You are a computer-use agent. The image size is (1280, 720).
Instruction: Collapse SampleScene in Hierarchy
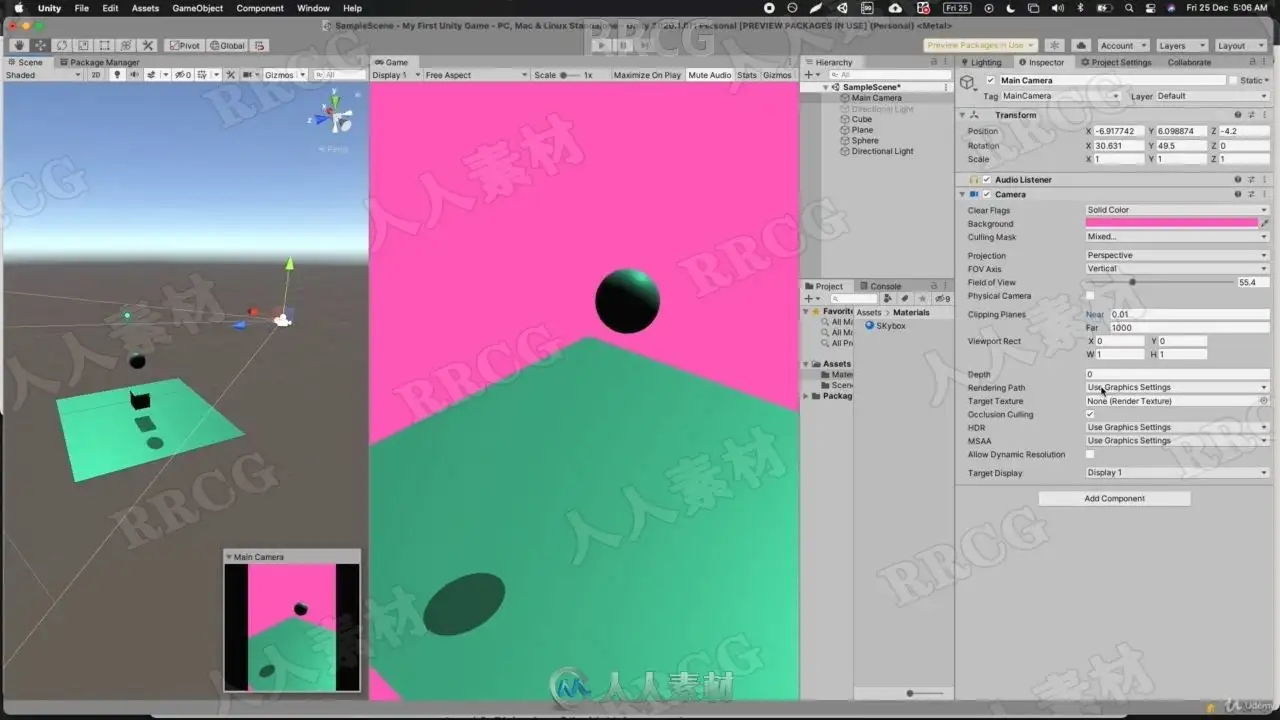pyautogui.click(x=826, y=87)
